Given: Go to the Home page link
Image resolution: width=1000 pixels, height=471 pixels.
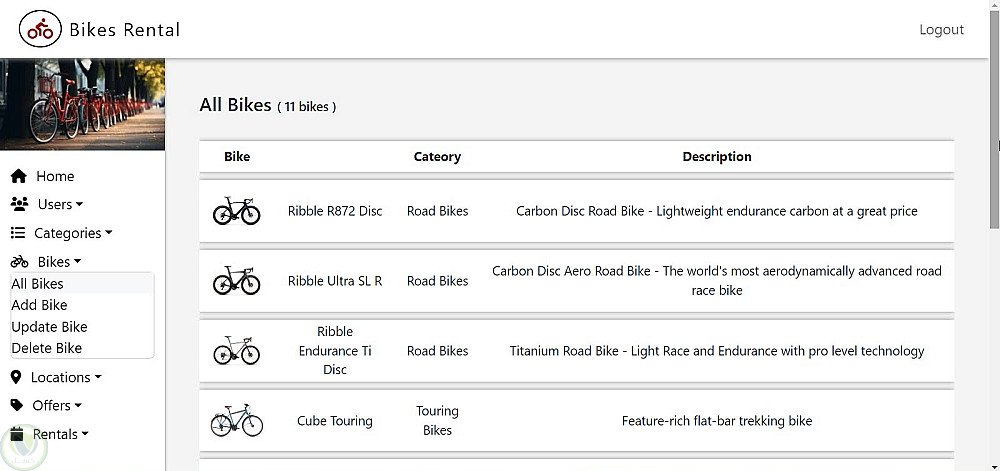Looking at the screenshot, I should [55, 176].
